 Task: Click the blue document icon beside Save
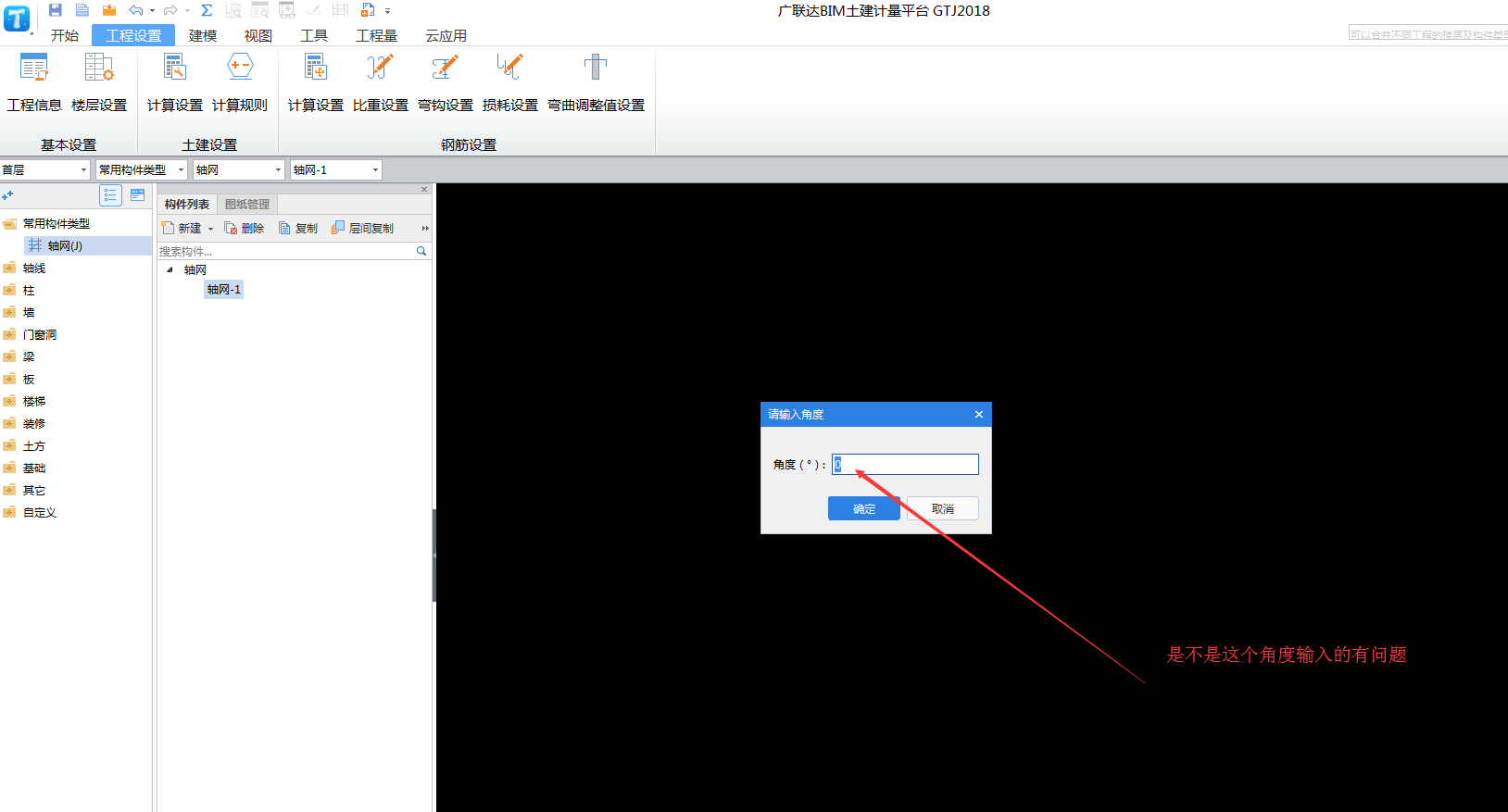(82, 10)
